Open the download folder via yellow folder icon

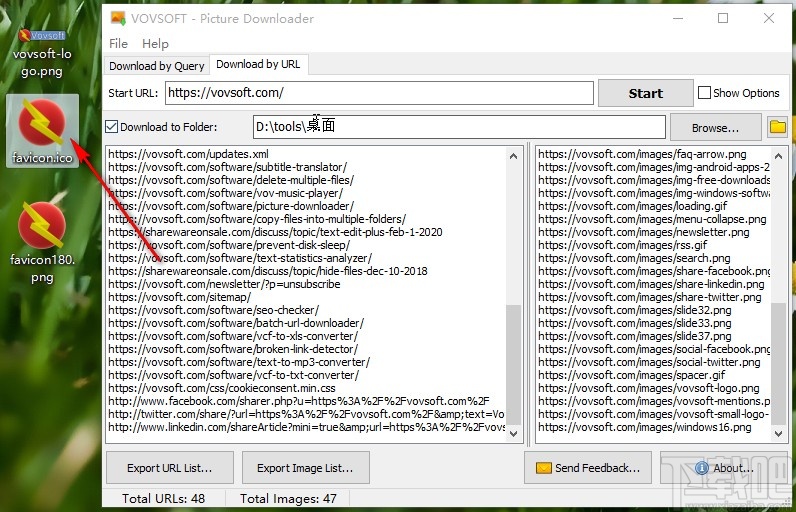778,126
